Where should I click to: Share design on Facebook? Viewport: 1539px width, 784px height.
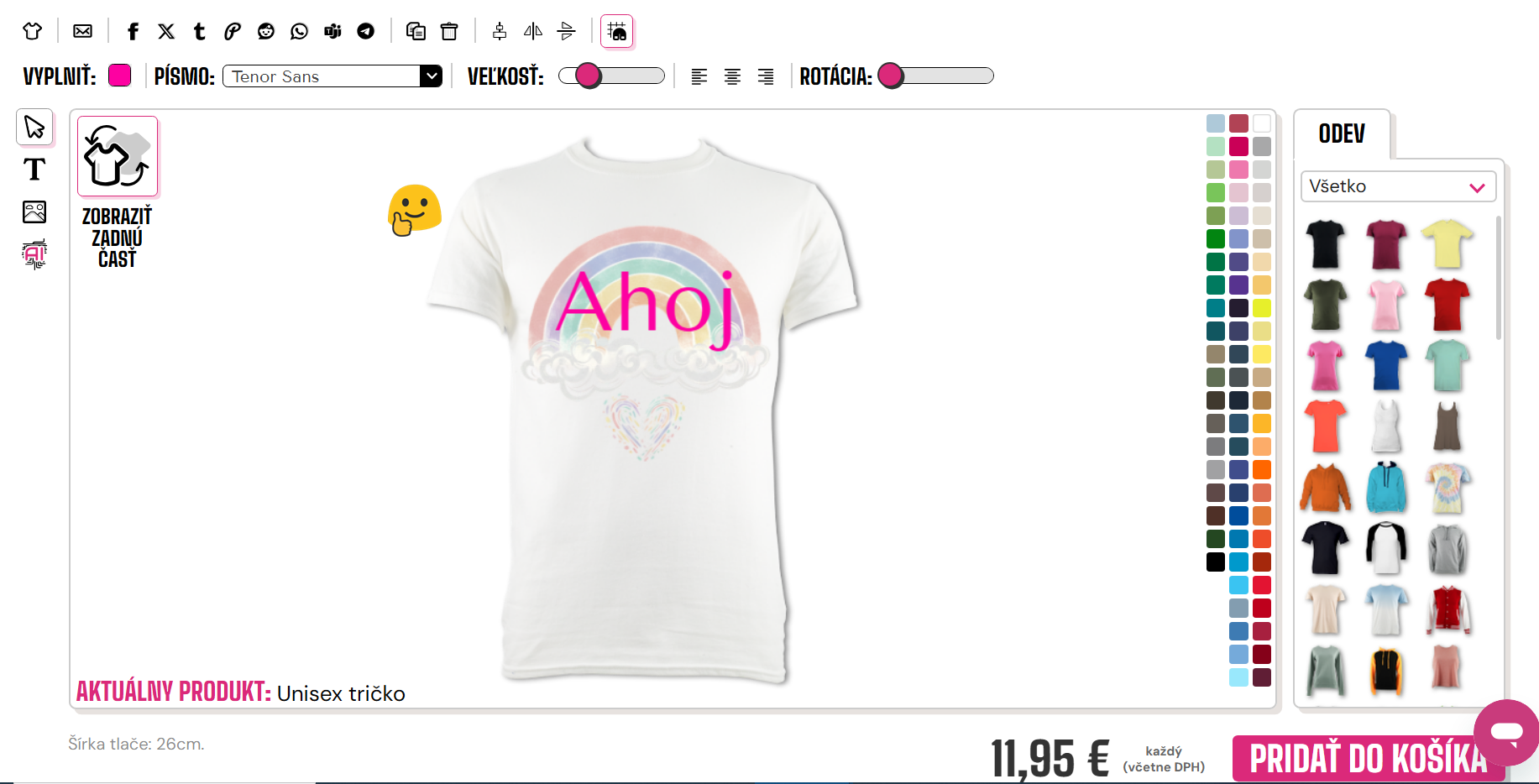[x=133, y=32]
